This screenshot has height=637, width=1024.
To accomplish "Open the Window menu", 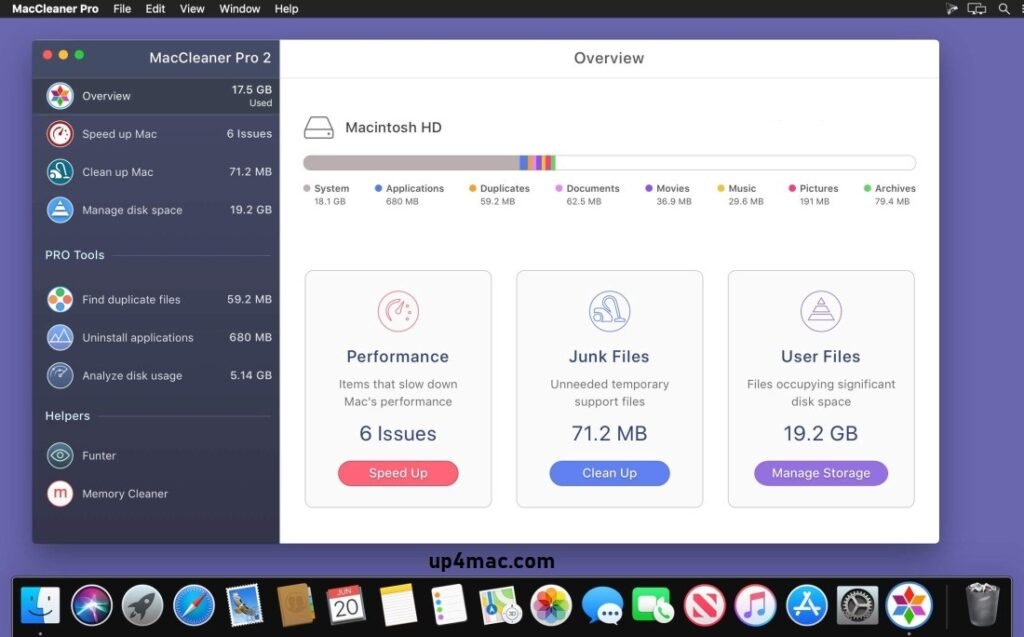I will pyautogui.click(x=239, y=9).
